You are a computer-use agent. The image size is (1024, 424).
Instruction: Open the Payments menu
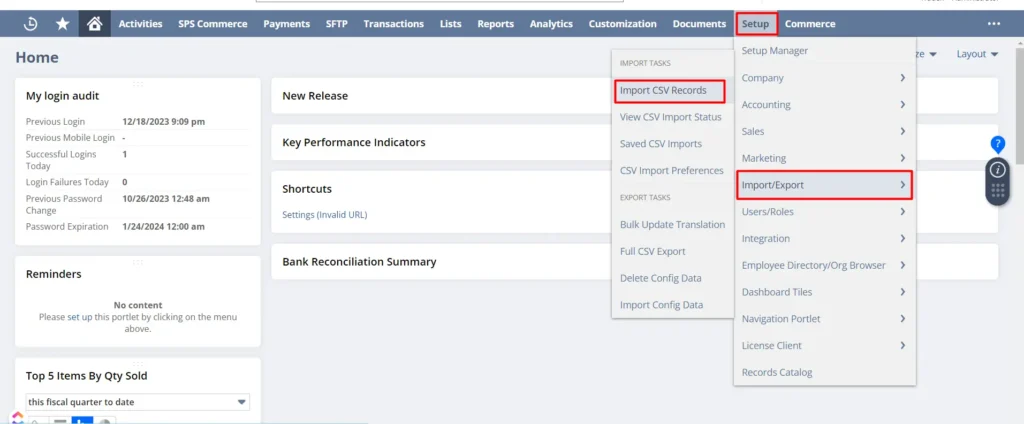287,24
